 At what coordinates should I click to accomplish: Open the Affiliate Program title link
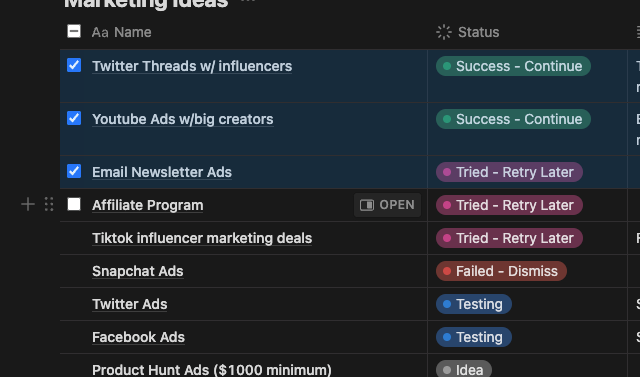coord(147,205)
